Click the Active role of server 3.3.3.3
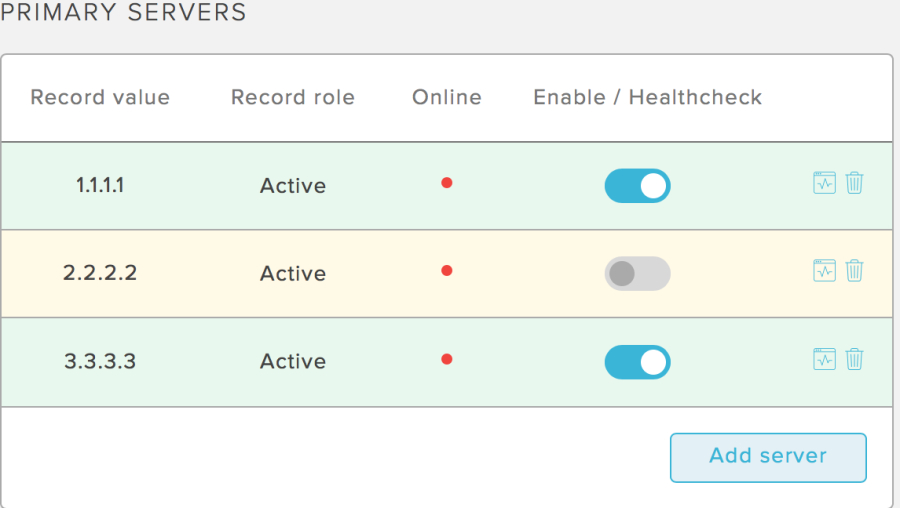Viewport: 900px width, 508px height. tap(293, 362)
